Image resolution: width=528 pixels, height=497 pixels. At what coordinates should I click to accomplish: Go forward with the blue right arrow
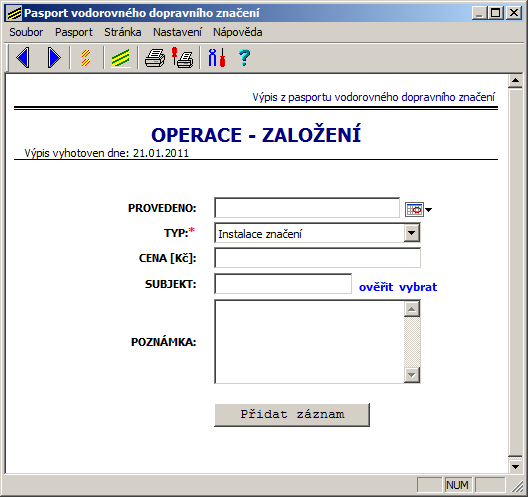(54, 58)
